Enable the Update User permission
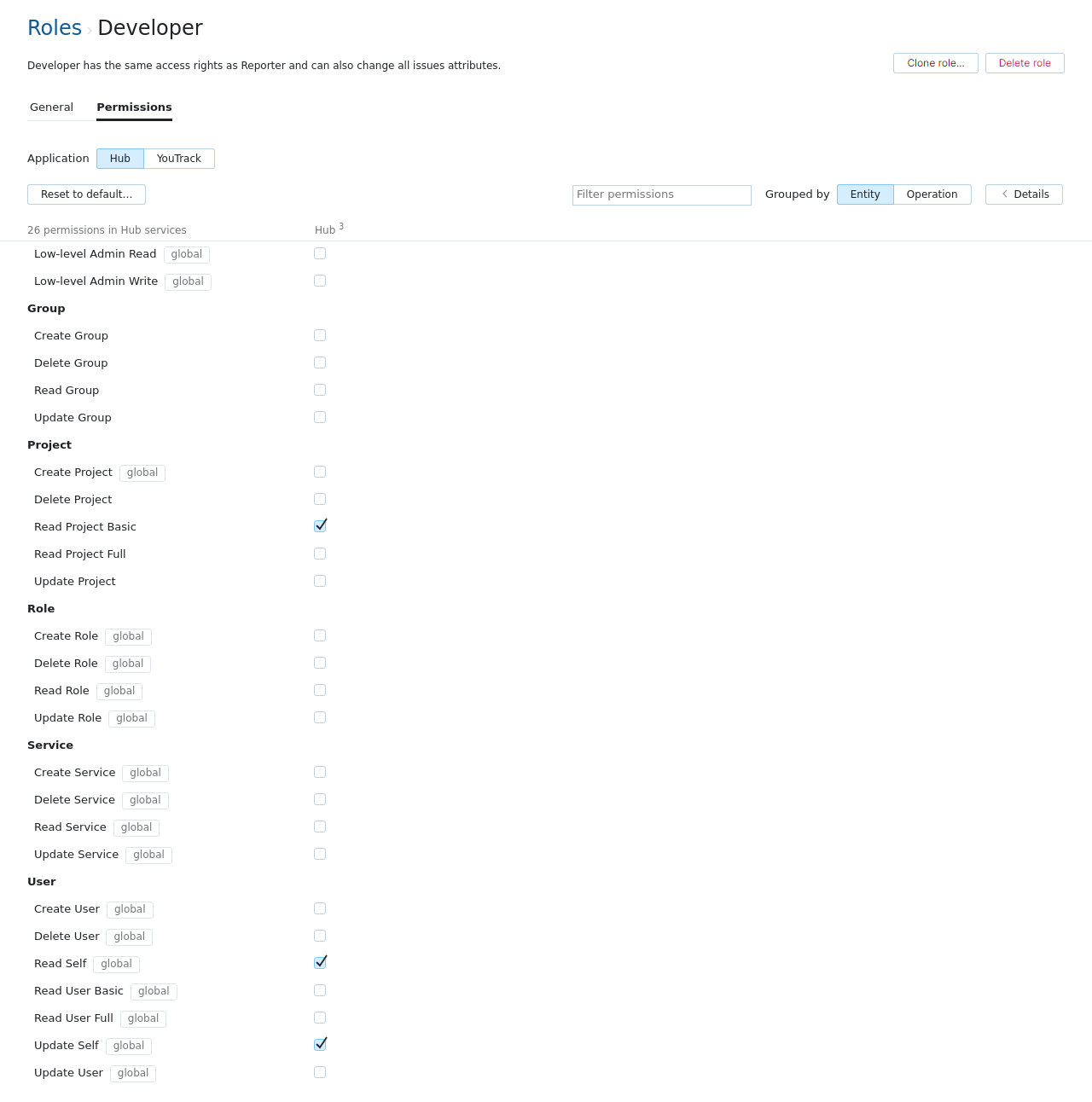Image resolution: width=1092 pixels, height=1102 pixels. click(320, 1072)
